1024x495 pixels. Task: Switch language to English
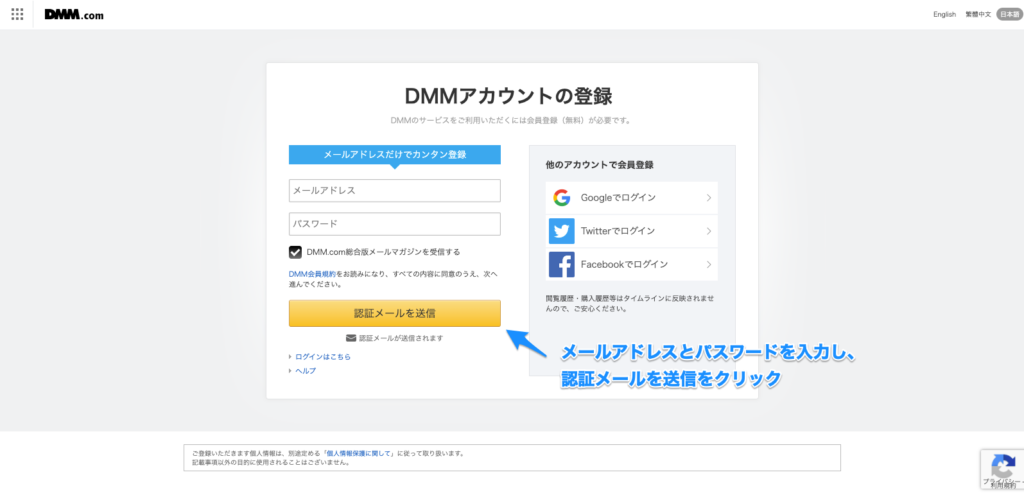pyautogui.click(x=944, y=14)
